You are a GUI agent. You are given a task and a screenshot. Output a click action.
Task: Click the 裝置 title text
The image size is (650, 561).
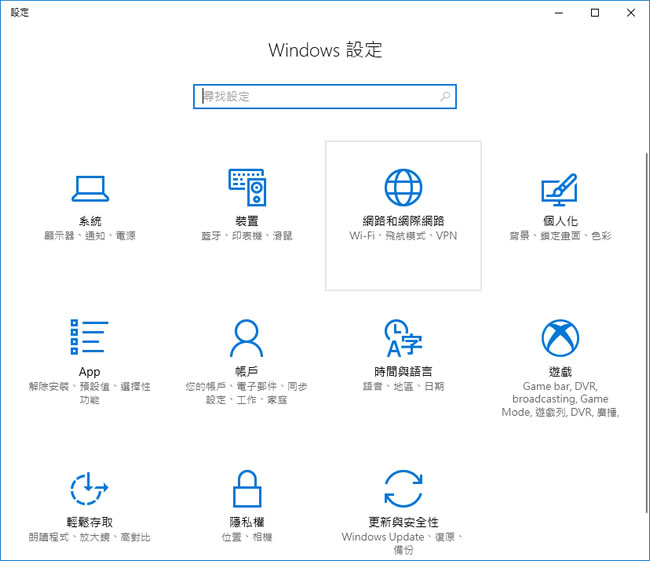247,221
